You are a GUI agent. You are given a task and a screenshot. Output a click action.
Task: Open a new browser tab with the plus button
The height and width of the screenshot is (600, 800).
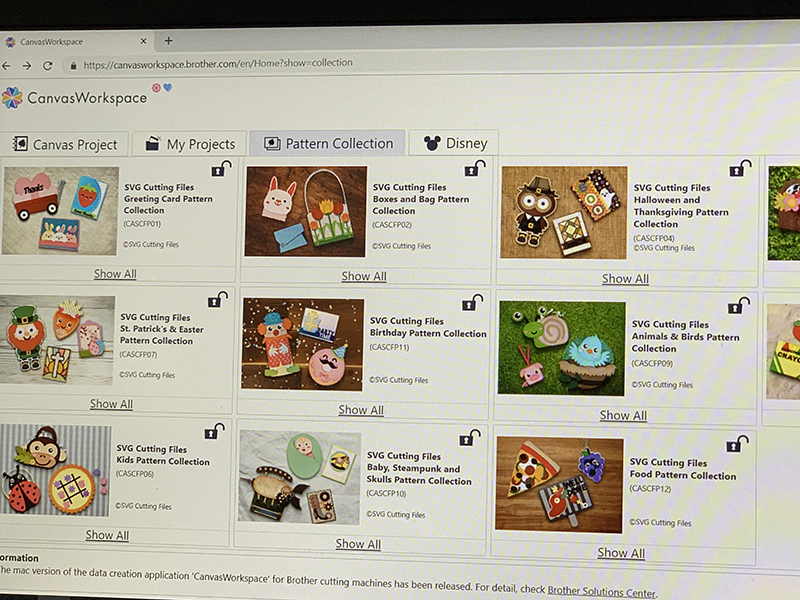point(168,41)
